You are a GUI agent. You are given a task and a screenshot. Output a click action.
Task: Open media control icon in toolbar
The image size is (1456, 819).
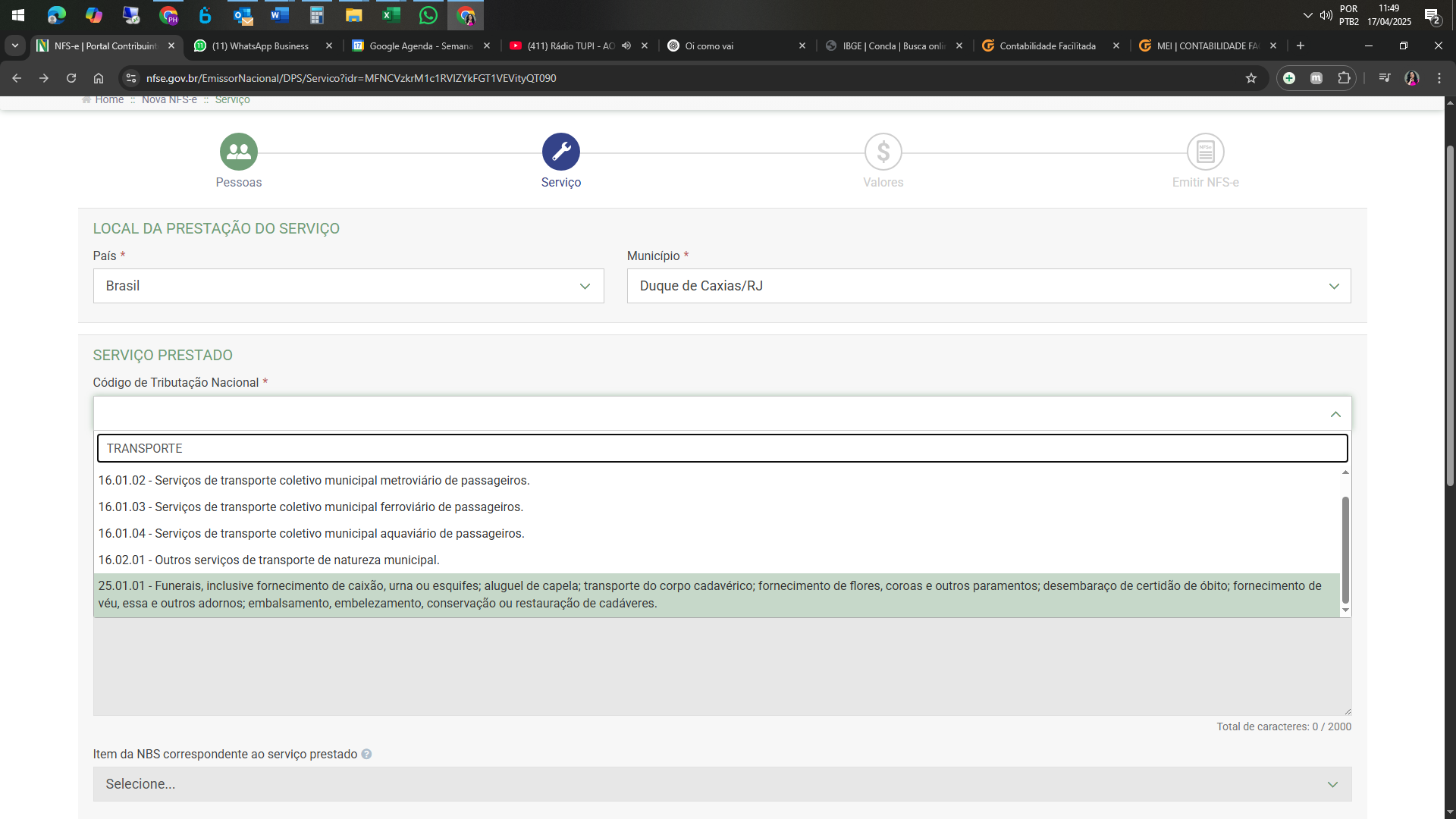pyautogui.click(x=1385, y=78)
